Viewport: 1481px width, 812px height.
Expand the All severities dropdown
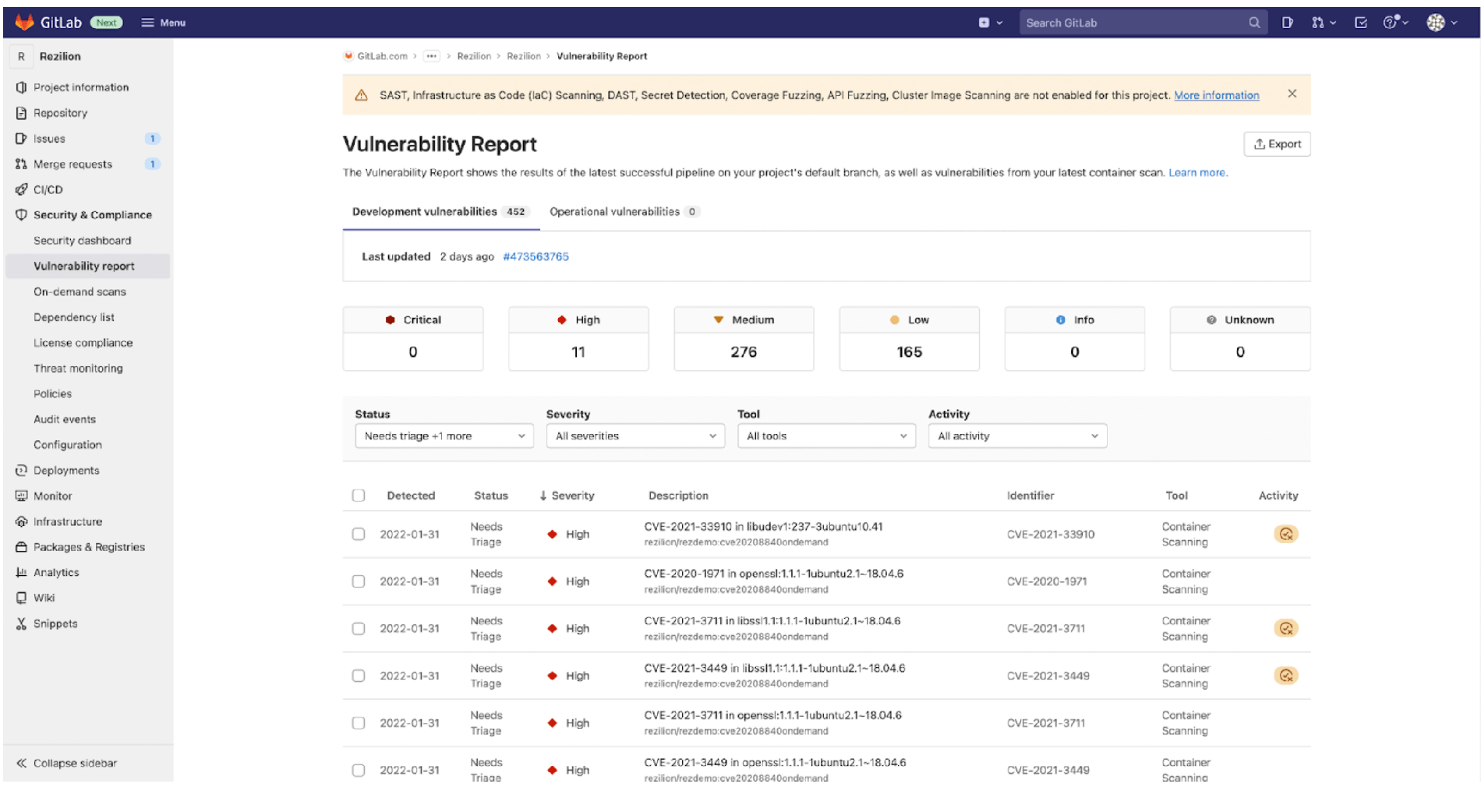tap(634, 436)
